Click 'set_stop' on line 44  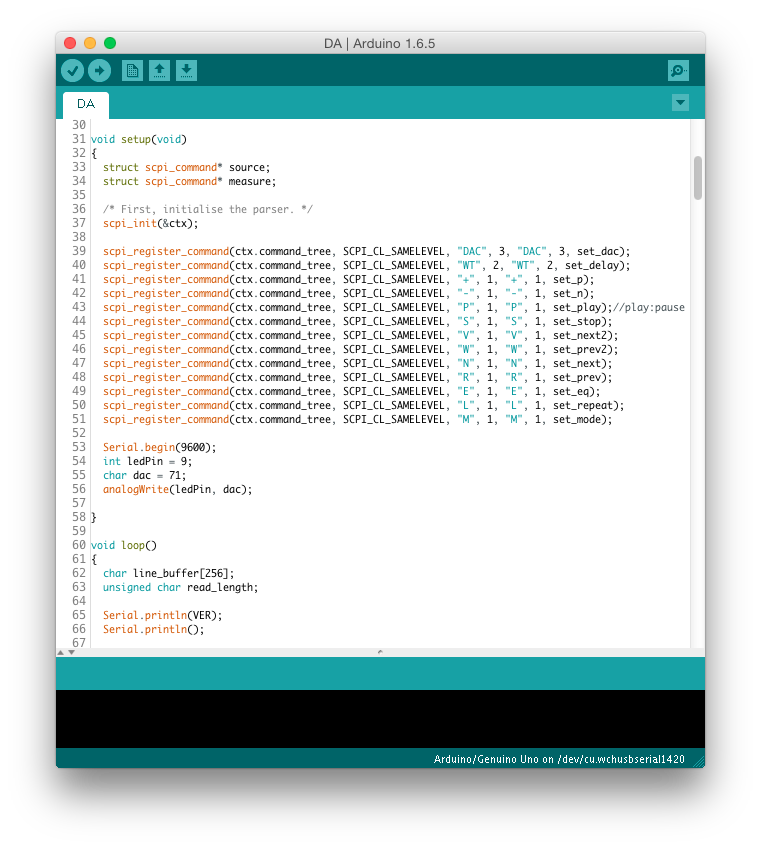577,322
